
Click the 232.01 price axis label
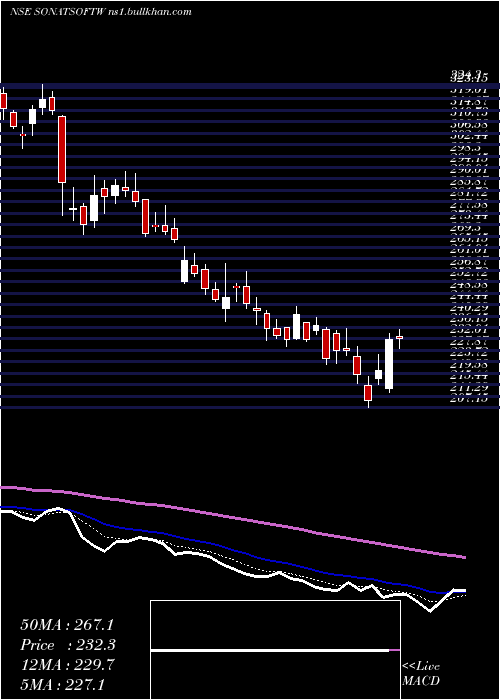[468, 331]
